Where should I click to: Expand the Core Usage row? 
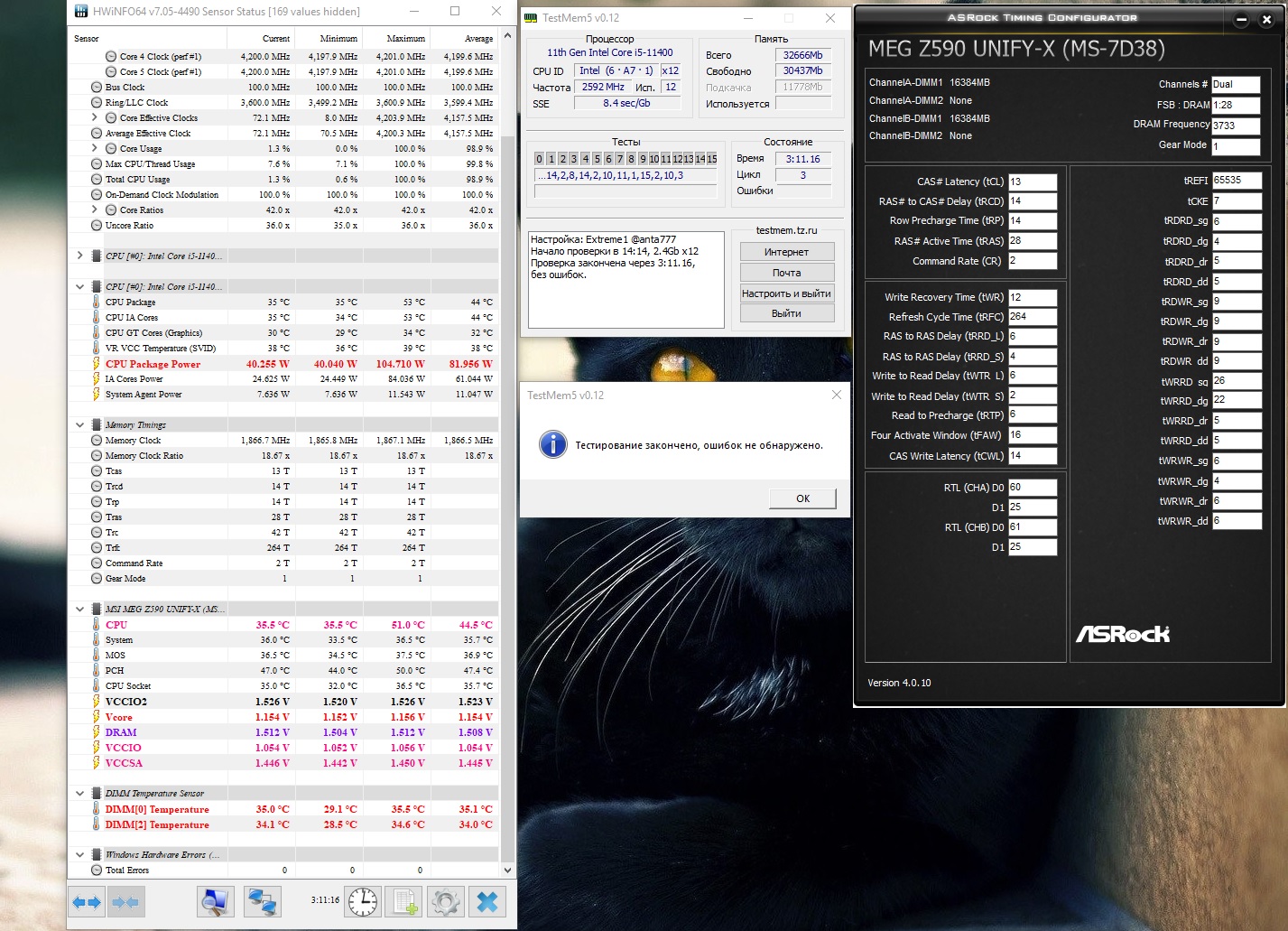tap(95, 149)
